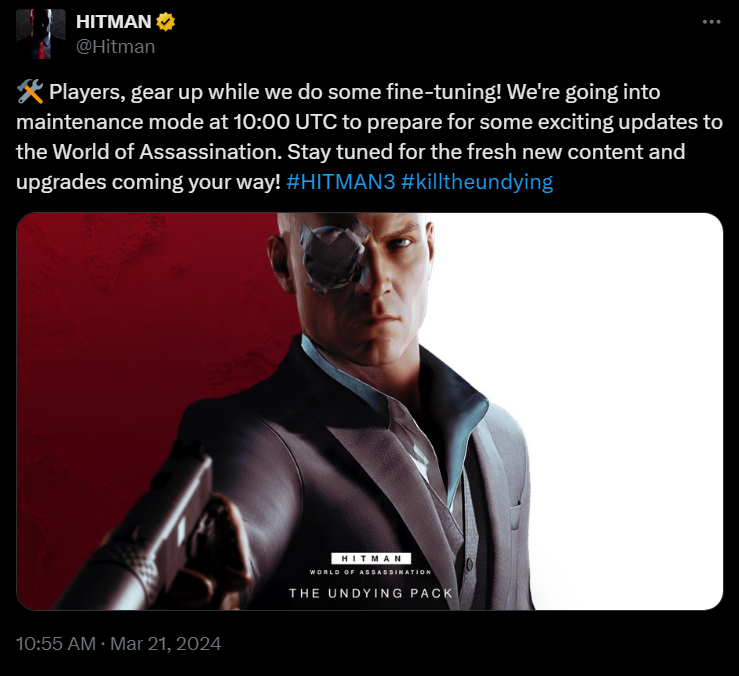Click the Mar 21, 2024 date

(x=165, y=644)
